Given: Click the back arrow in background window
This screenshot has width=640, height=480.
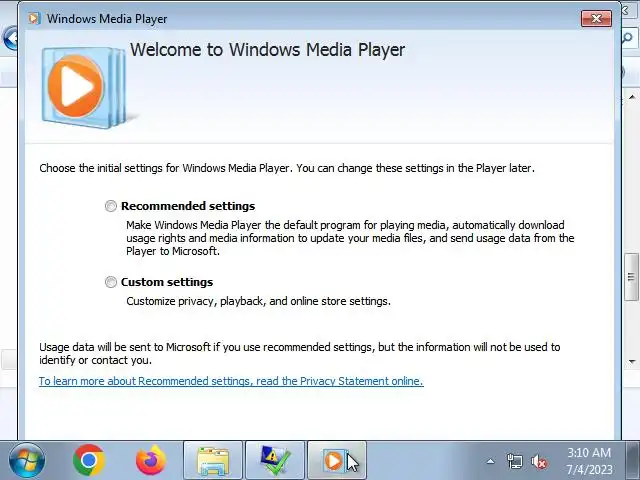Looking at the screenshot, I should click(10, 38).
